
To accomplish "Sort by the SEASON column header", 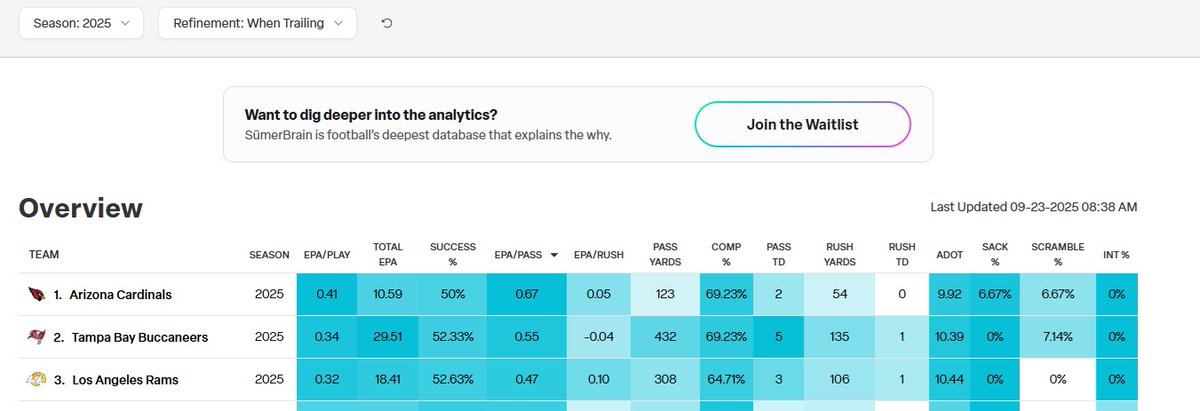I will click(x=269, y=255).
